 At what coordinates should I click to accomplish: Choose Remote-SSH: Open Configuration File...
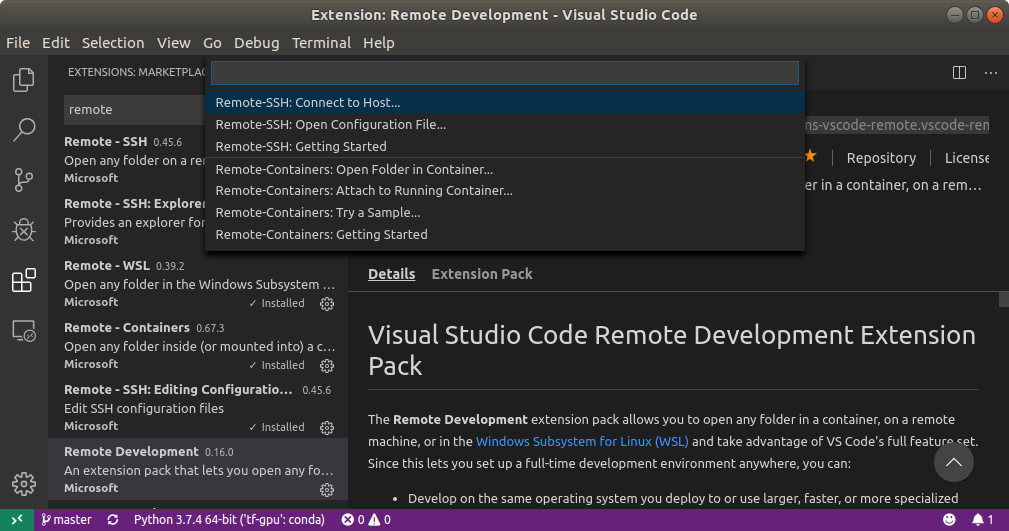point(504,124)
